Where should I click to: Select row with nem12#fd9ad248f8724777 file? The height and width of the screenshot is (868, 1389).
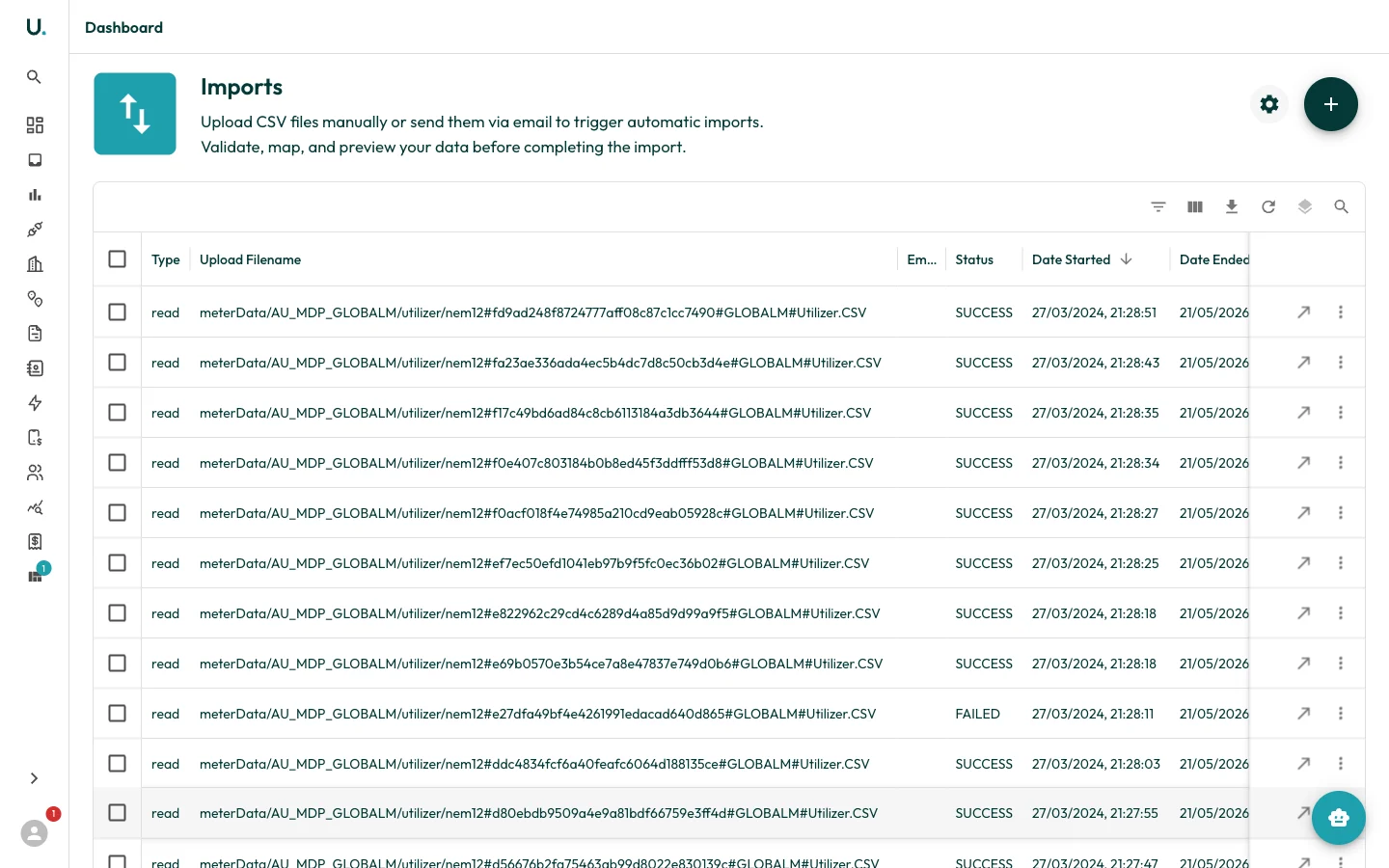tap(118, 312)
